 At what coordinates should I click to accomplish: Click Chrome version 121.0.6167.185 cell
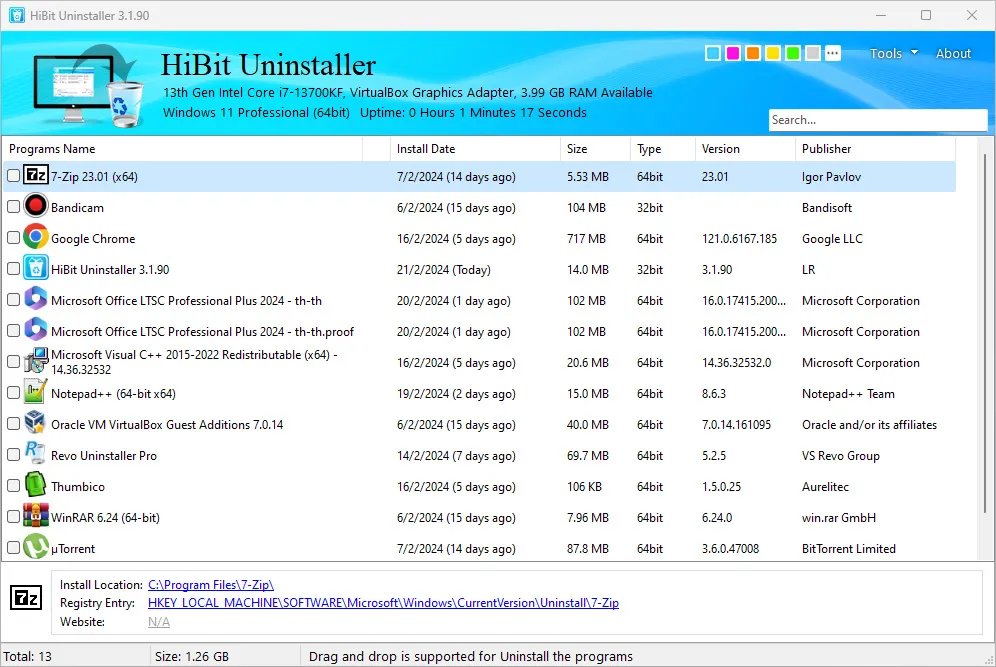[x=739, y=239]
